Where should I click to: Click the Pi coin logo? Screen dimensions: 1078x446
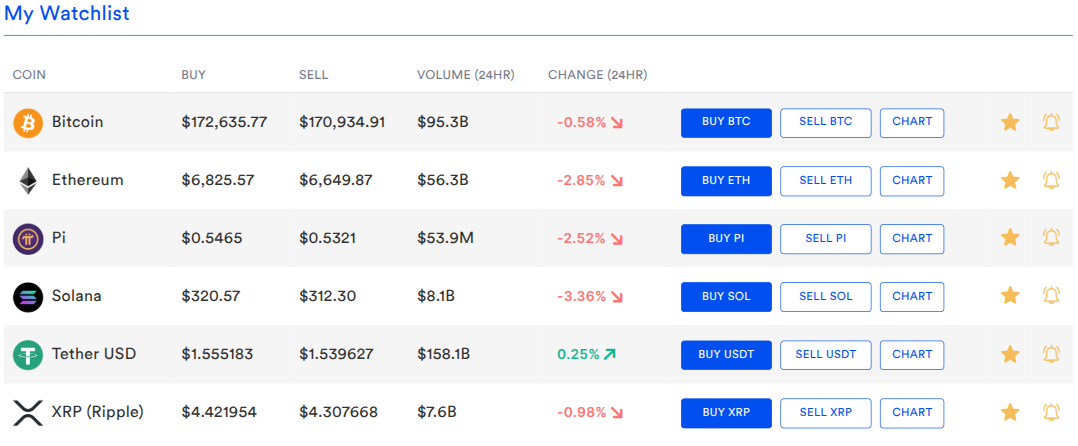[28, 239]
